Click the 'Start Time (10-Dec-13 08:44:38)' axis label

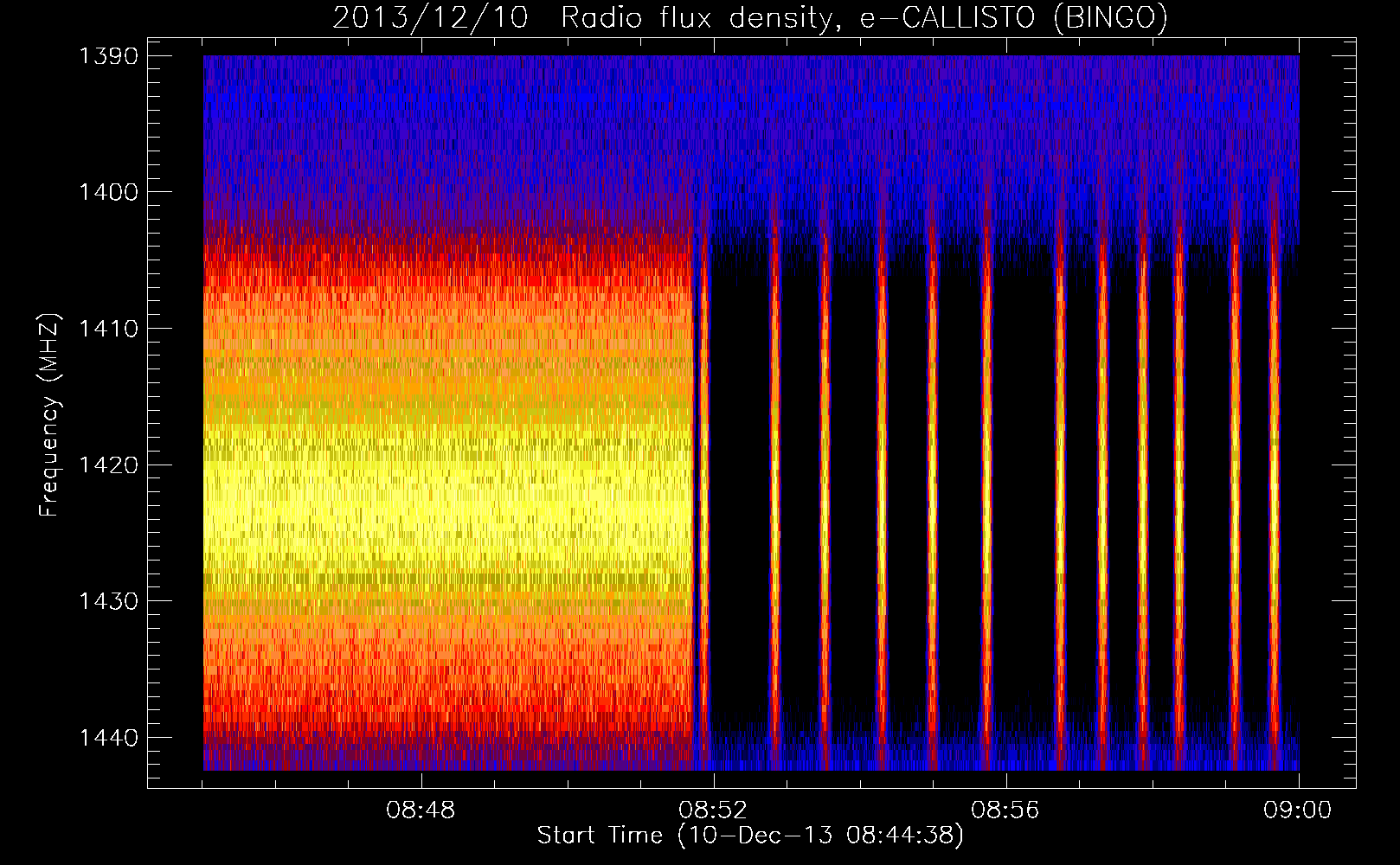pos(750,836)
